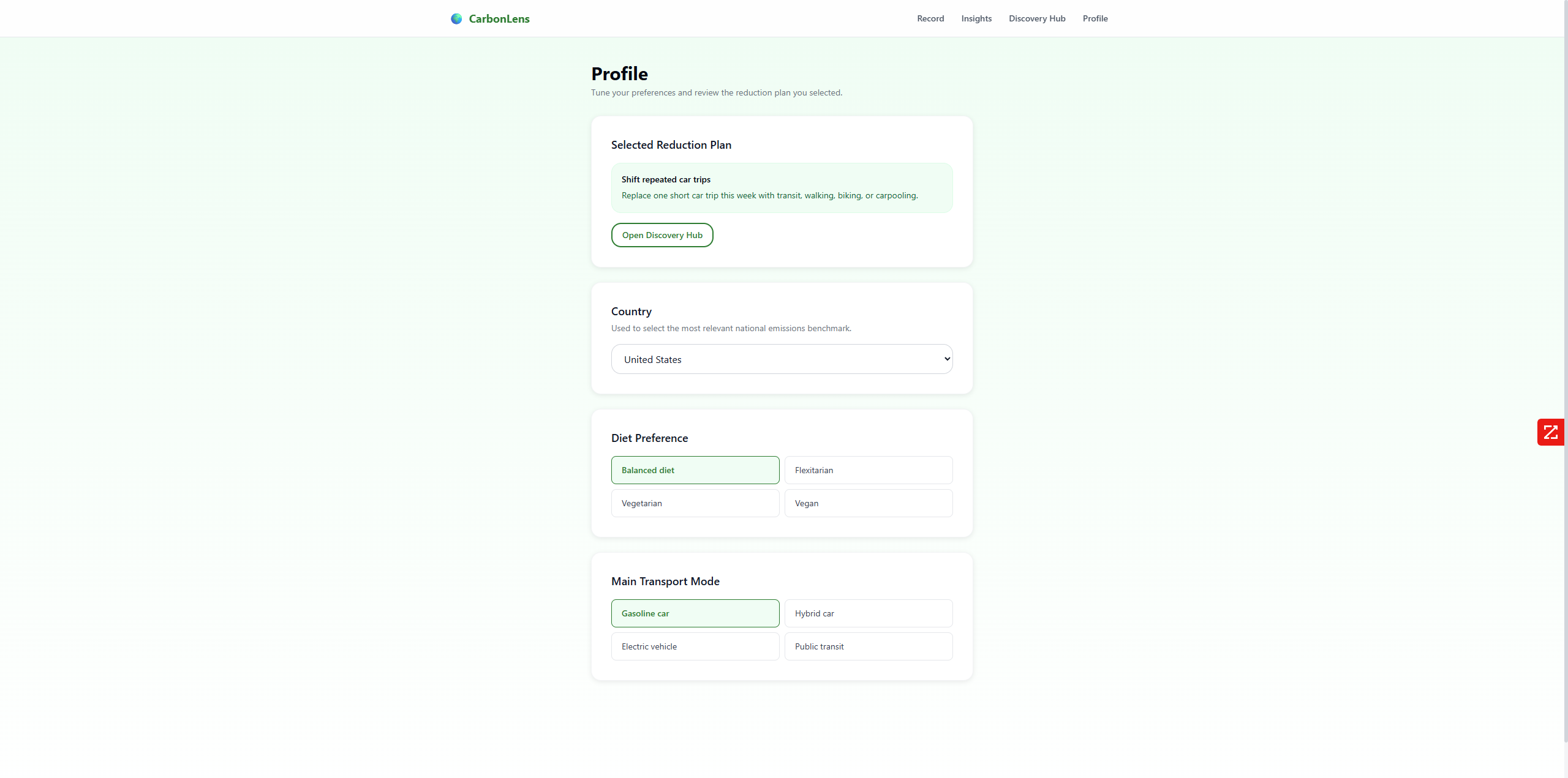Viewport: 1568px width, 778px height.
Task: Pick Public transit transport mode
Action: (x=869, y=646)
